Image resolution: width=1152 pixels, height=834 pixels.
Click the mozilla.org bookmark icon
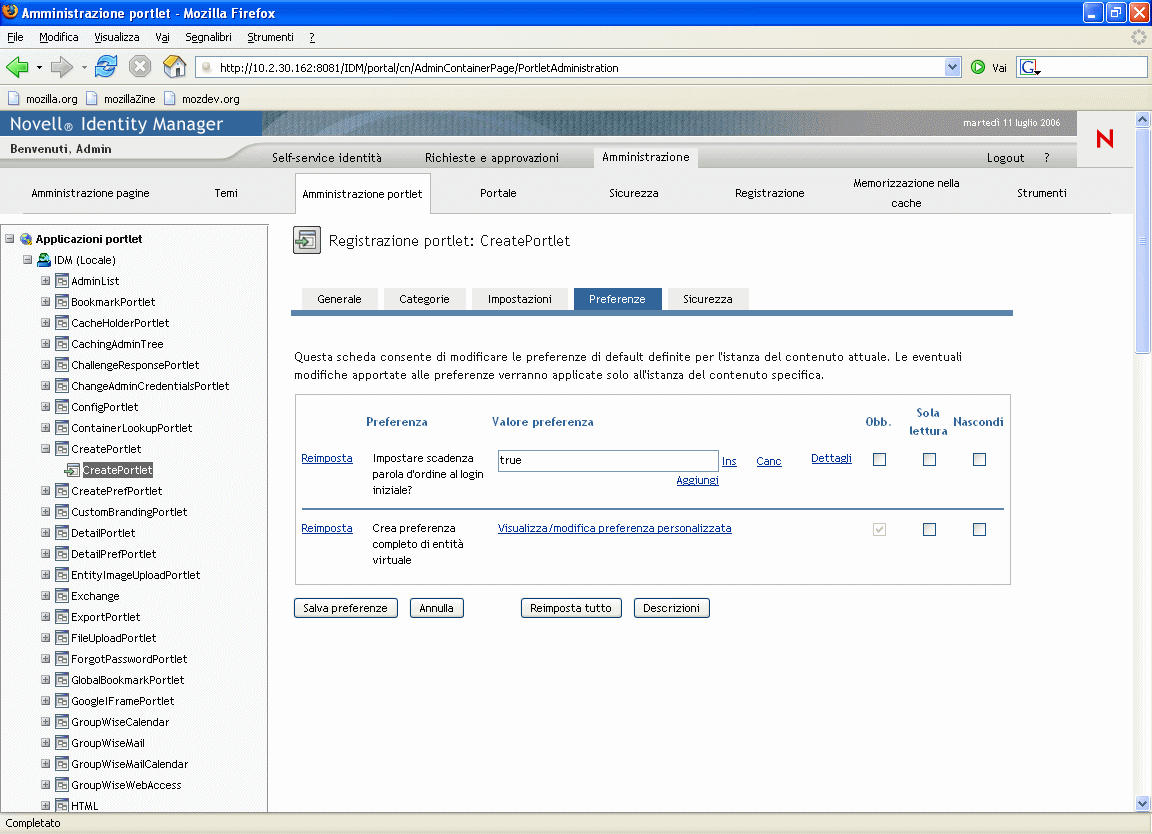coord(14,98)
